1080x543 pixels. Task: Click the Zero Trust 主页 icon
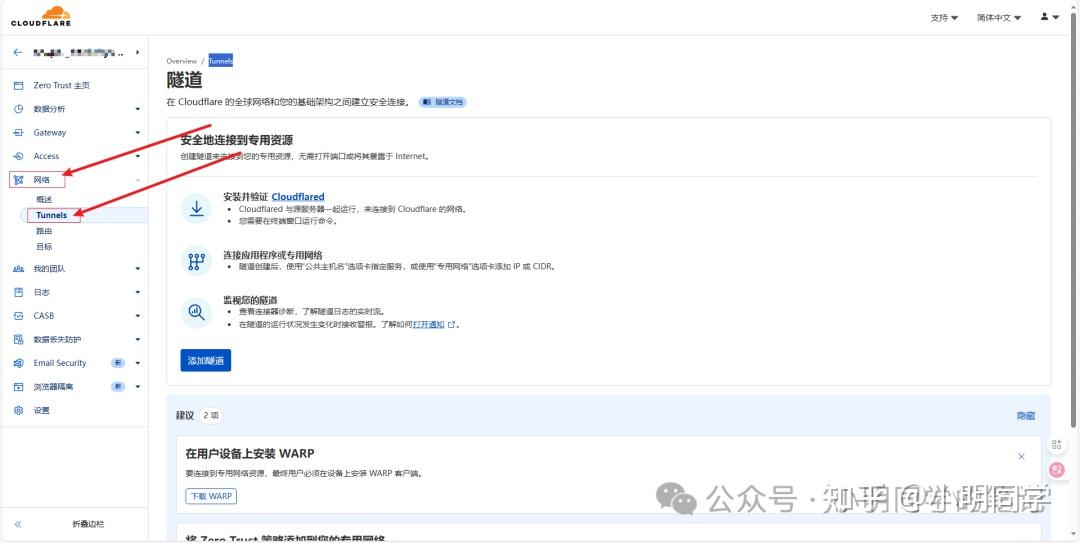19,85
